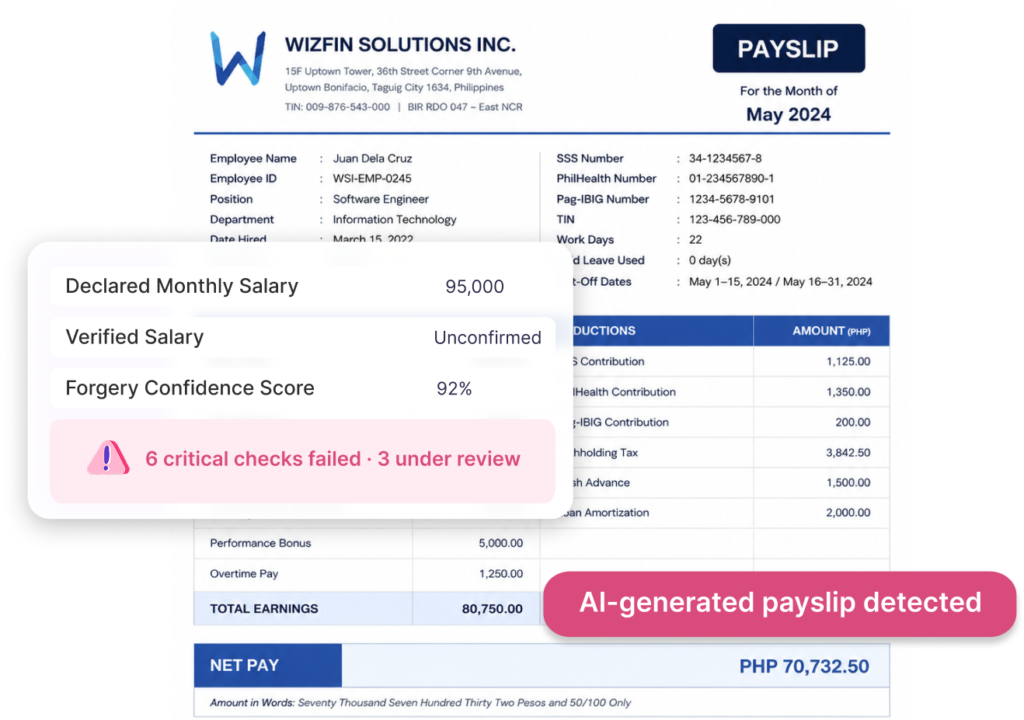This screenshot has height=720, width=1024.
Task: Click the NET PAY label block
Action: click(268, 665)
